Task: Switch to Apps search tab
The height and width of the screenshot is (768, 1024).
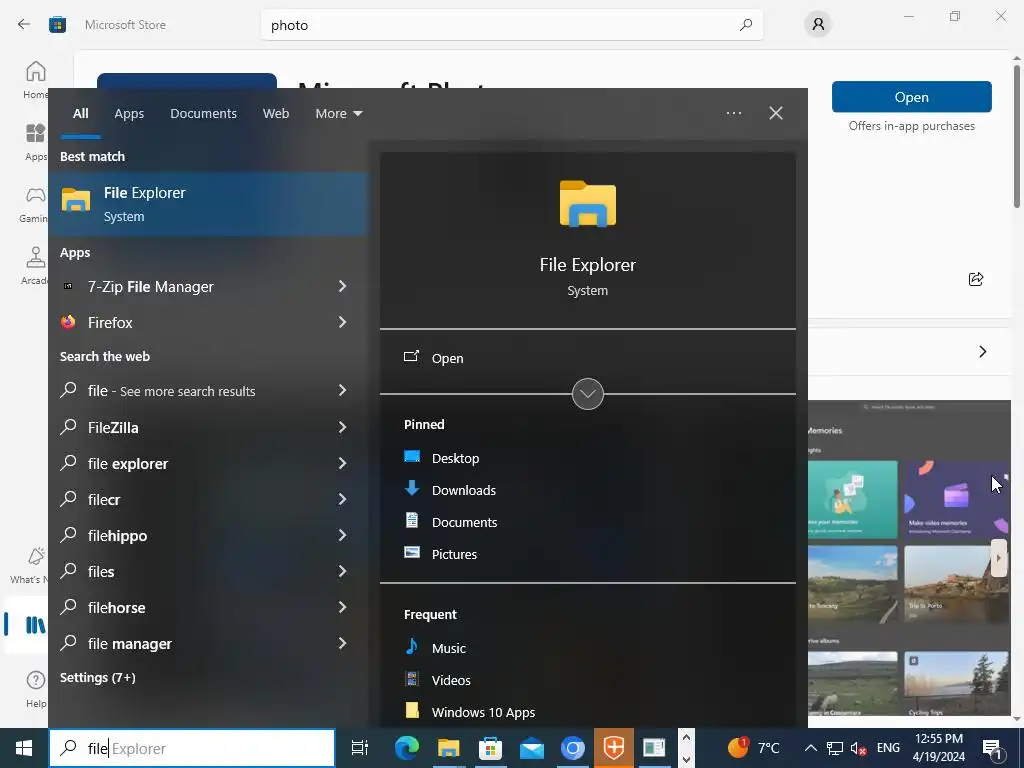Action: [x=129, y=114]
